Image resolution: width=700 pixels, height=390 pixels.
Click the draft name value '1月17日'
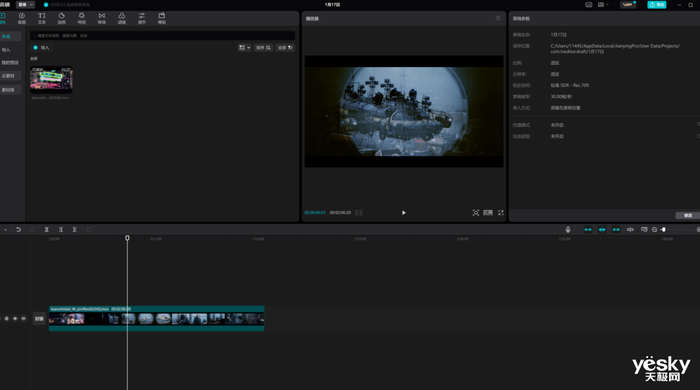(x=558, y=35)
